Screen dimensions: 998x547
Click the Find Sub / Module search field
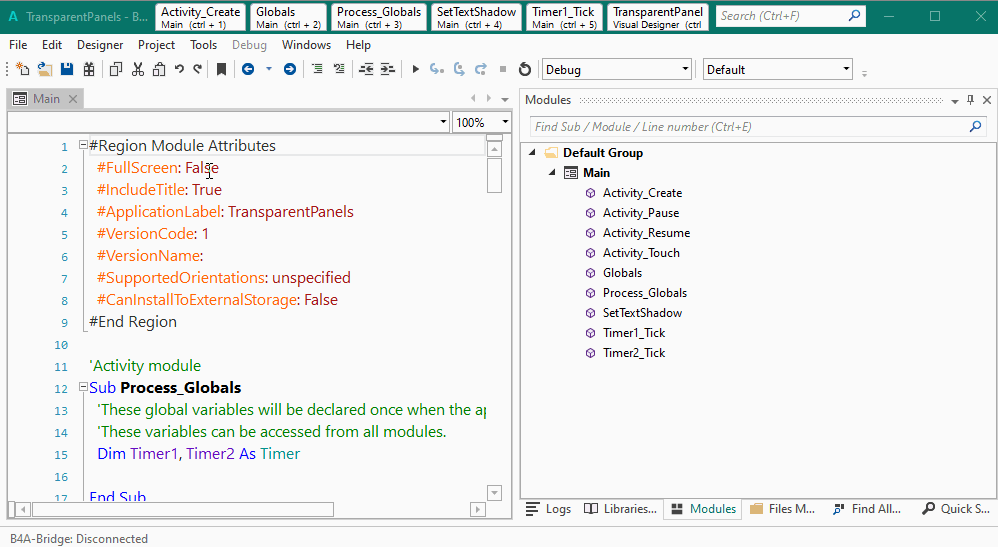758,127
